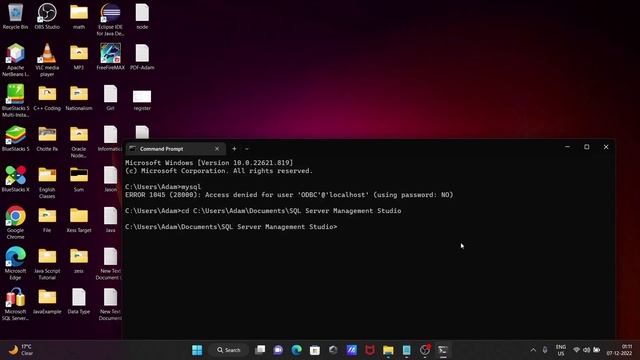Select the C++ Coding folder
The width and height of the screenshot is (640, 360).
click(x=47, y=98)
